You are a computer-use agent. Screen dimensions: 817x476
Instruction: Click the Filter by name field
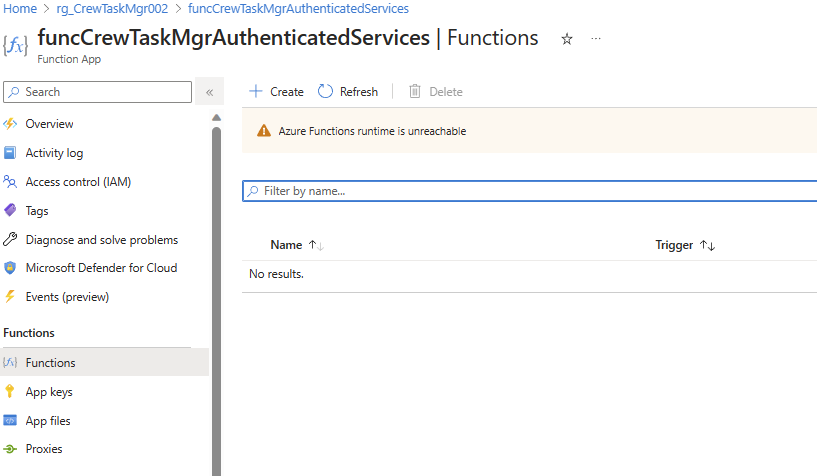[x=530, y=191]
